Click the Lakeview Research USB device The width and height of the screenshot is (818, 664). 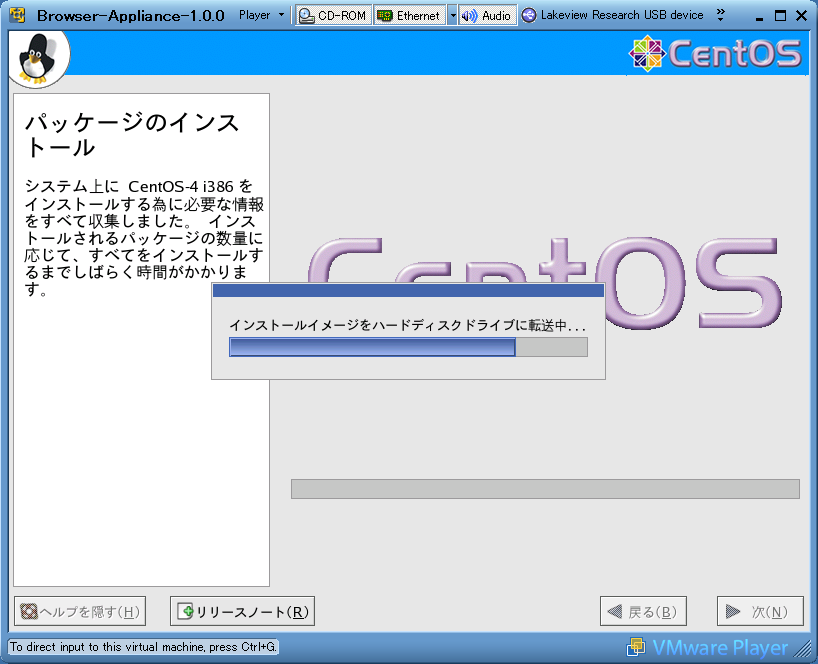(612, 16)
